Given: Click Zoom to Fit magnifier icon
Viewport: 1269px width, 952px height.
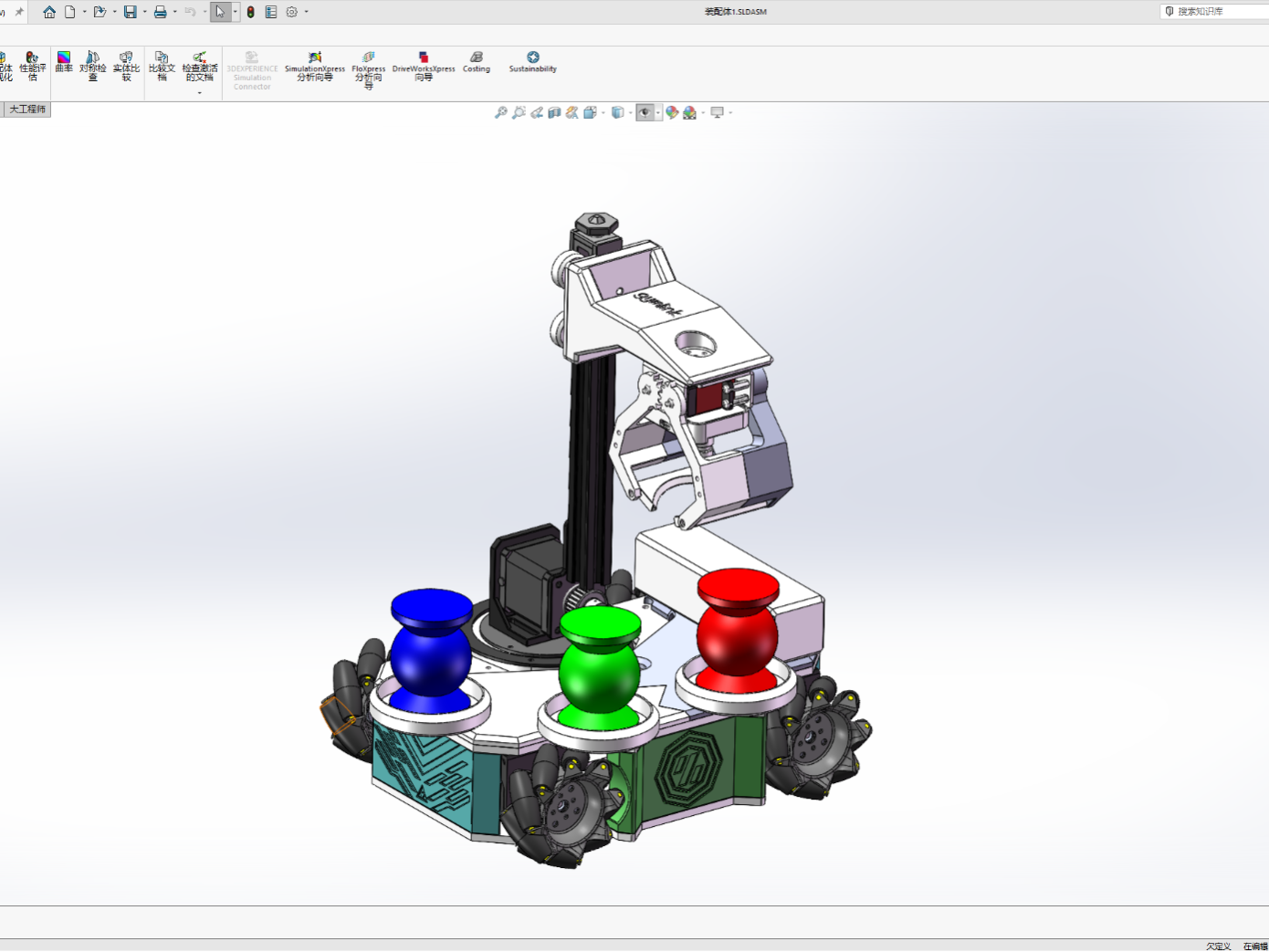Looking at the screenshot, I should [501, 112].
